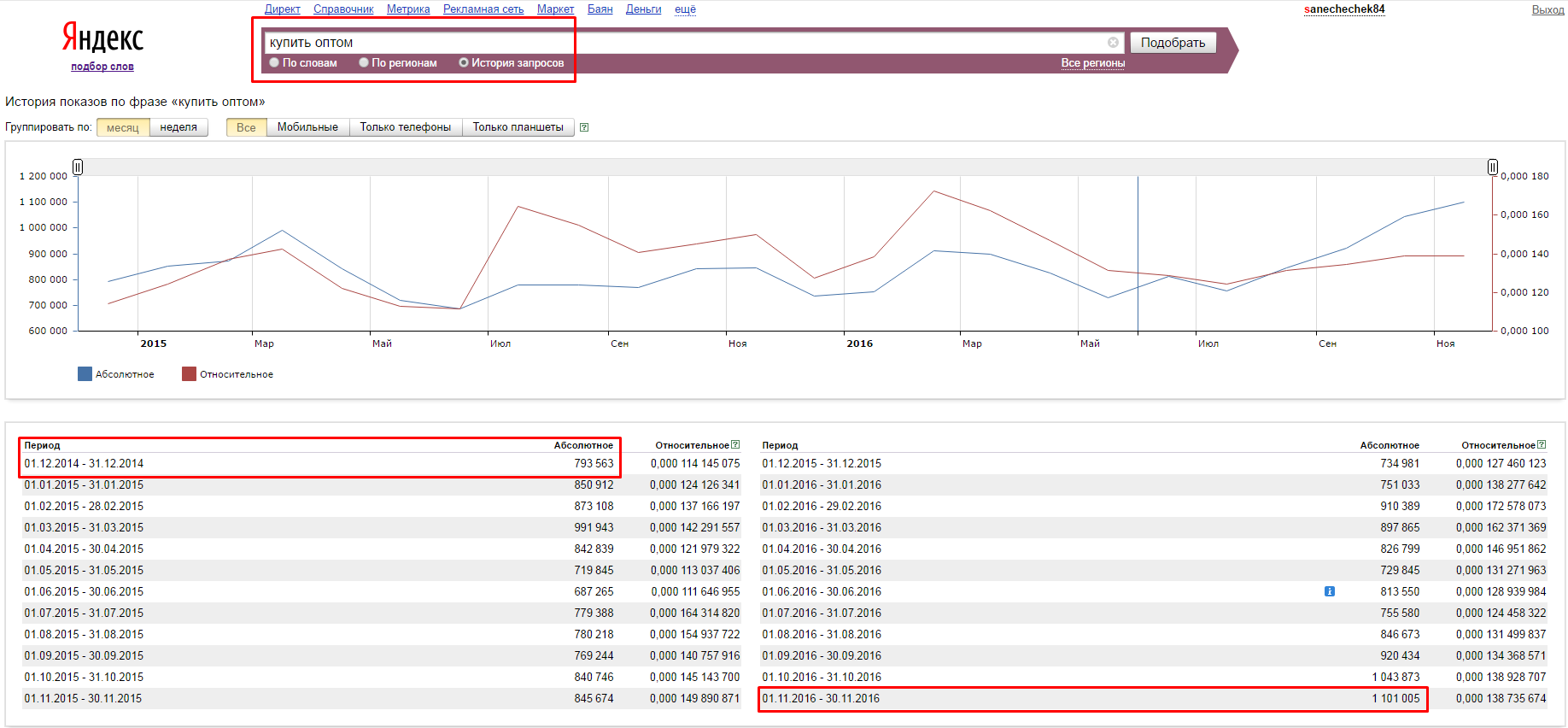Click the 2015 label on chart axis

[x=153, y=343]
